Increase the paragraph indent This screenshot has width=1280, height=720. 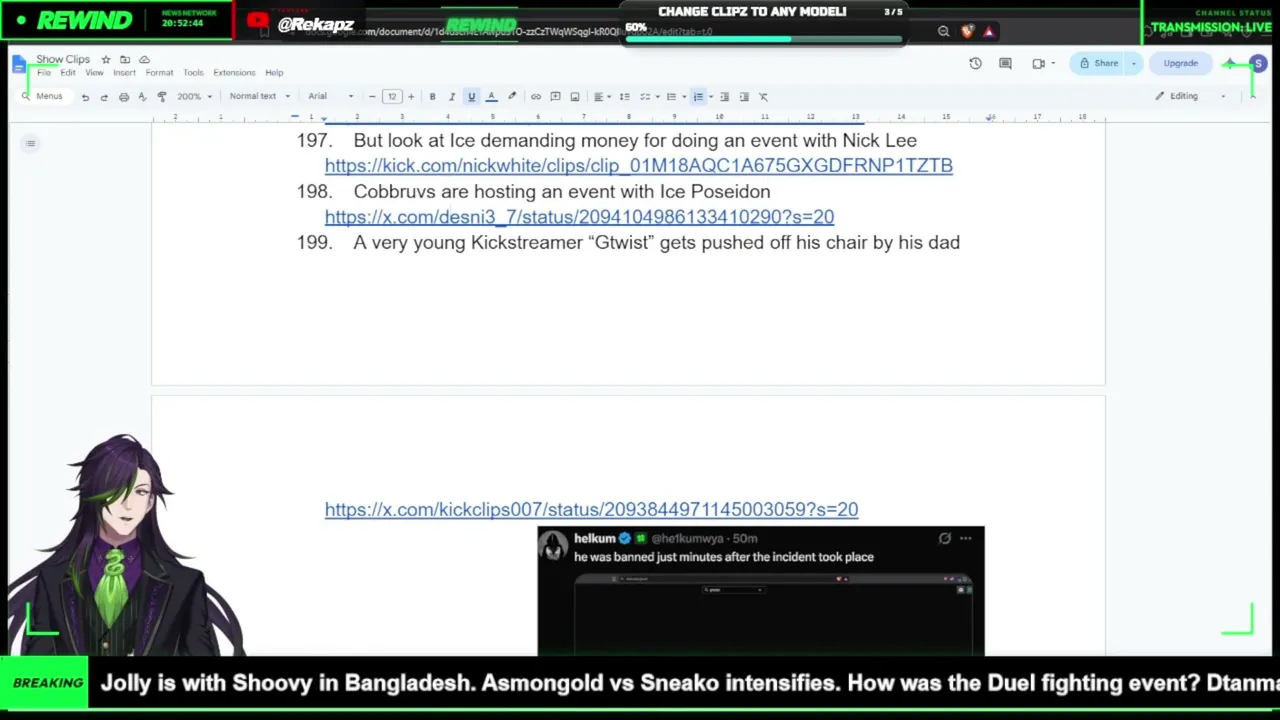click(x=744, y=97)
